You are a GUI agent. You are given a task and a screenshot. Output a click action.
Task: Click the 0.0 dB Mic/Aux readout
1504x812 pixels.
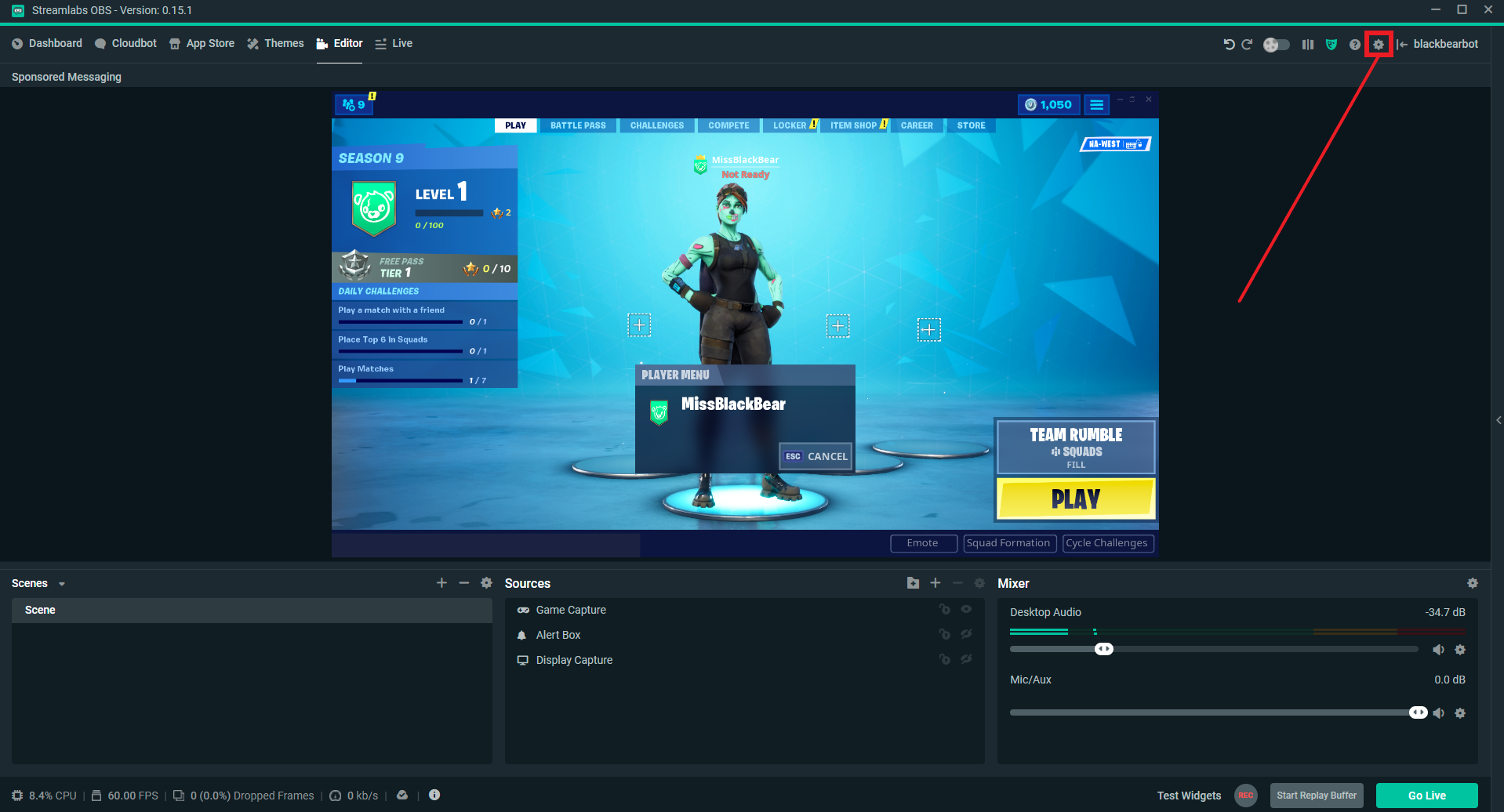point(1450,680)
